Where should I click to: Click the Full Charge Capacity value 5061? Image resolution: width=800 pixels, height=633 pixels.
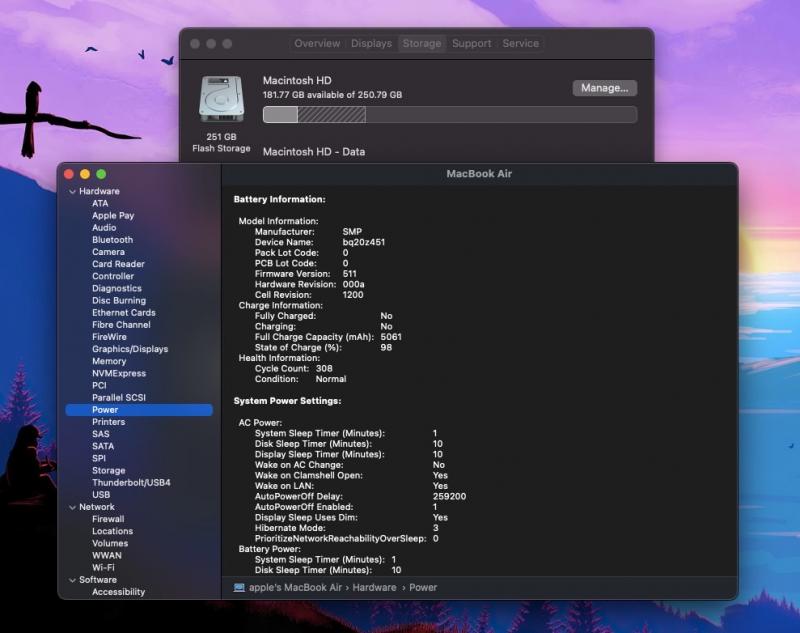pos(391,337)
